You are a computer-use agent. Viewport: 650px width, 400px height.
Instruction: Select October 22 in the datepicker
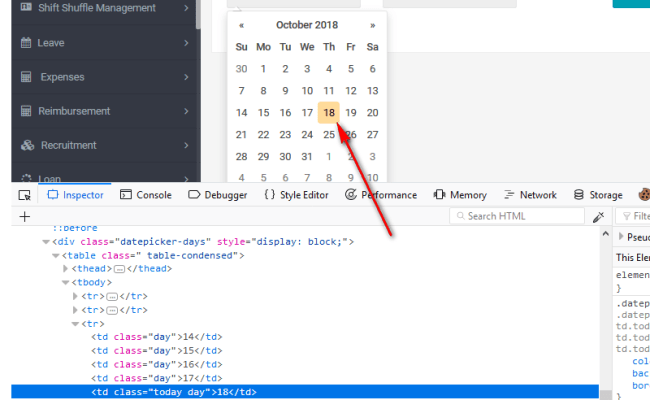click(x=263, y=134)
